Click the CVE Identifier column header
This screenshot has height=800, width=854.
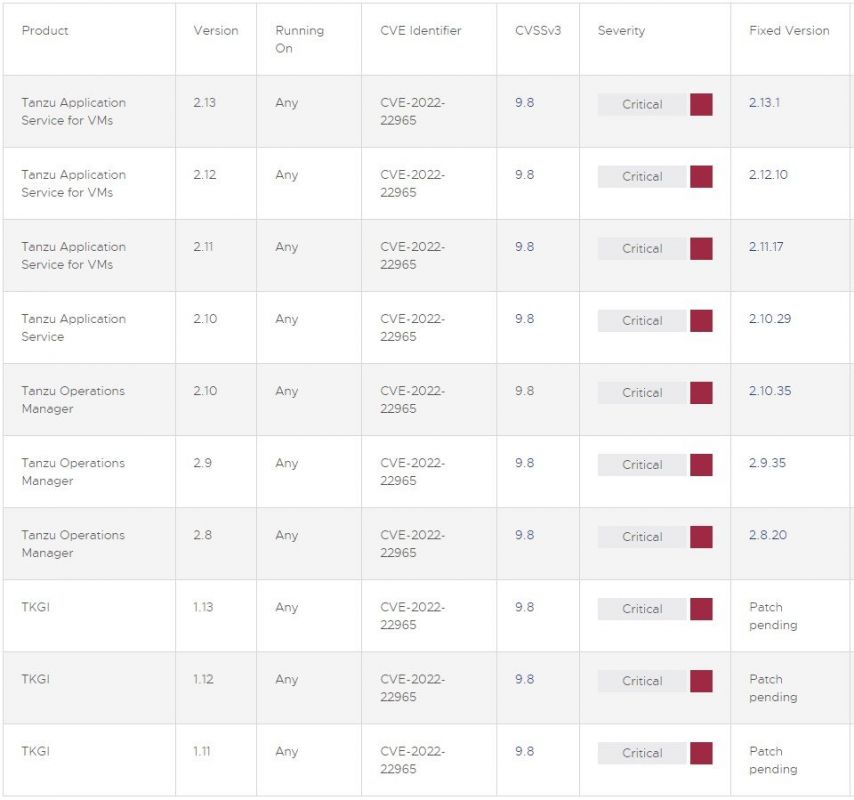tap(420, 30)
